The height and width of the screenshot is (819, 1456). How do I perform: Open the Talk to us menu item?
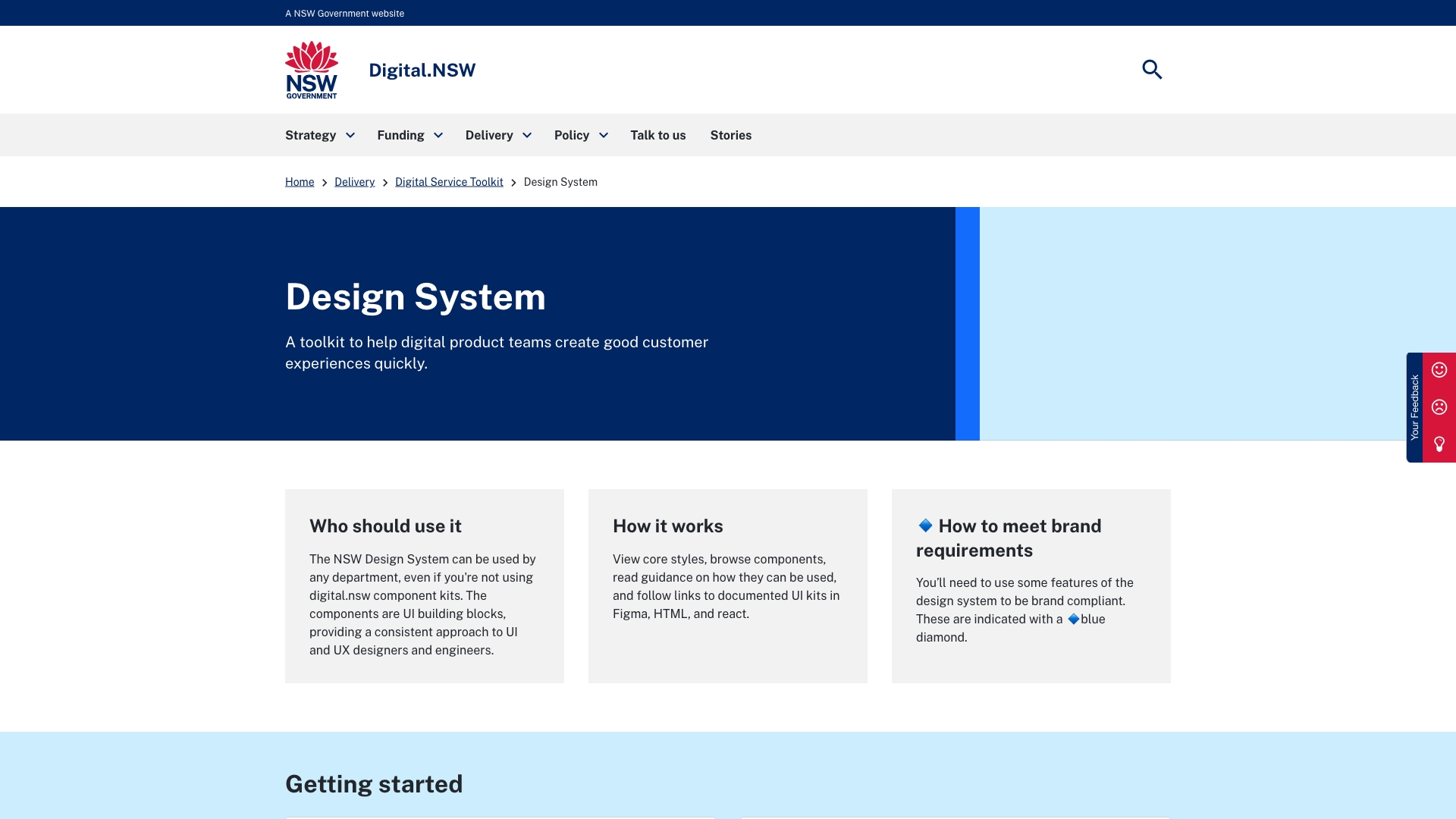point(657,136)
